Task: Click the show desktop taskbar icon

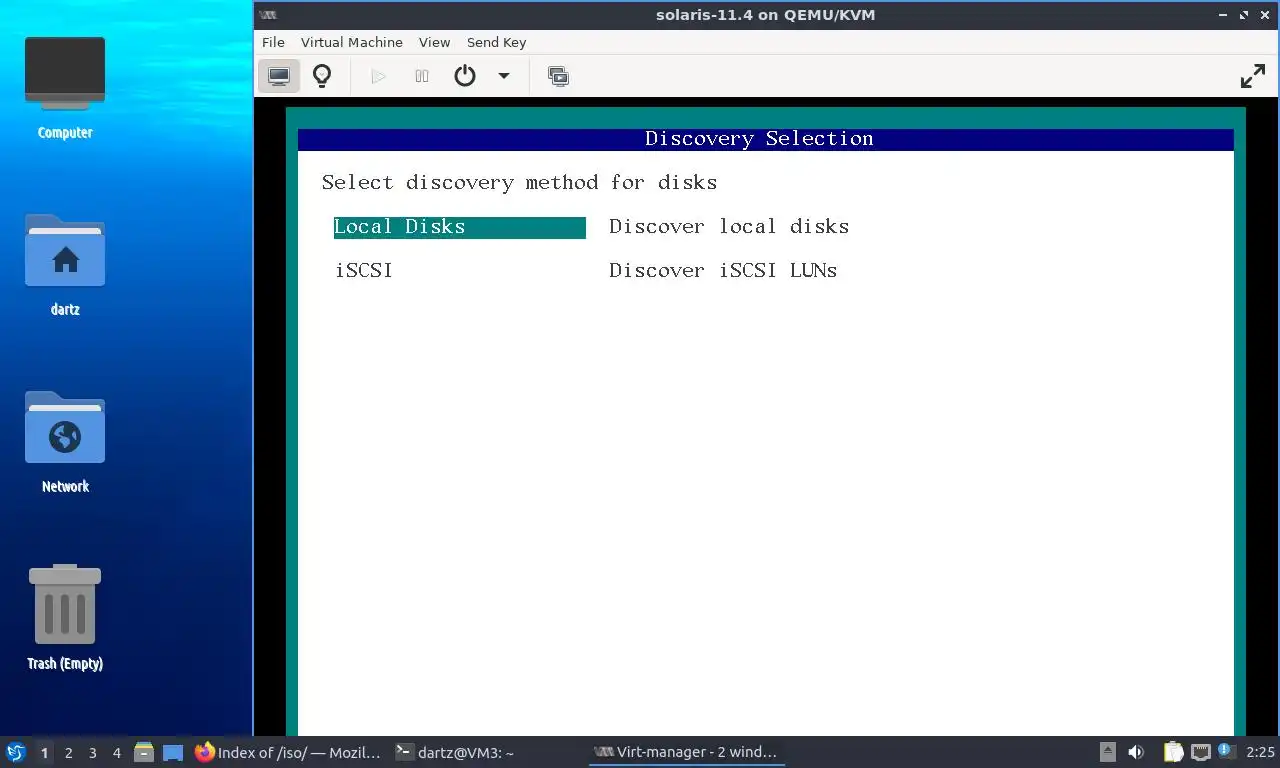Action: (x=173, y=752)
